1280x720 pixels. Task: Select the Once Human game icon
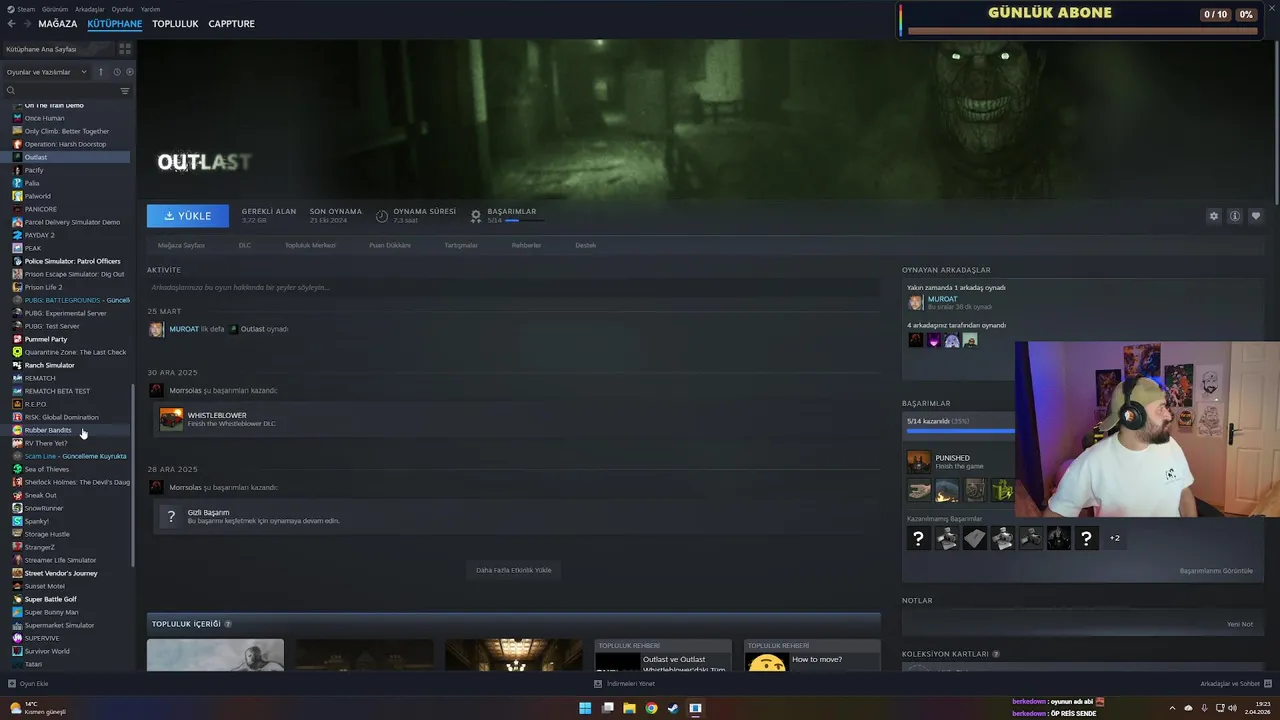[x=17, y=118]
